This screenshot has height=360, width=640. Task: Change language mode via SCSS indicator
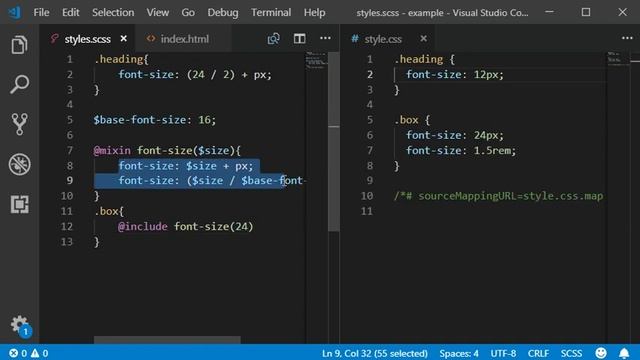coord(571,353)
